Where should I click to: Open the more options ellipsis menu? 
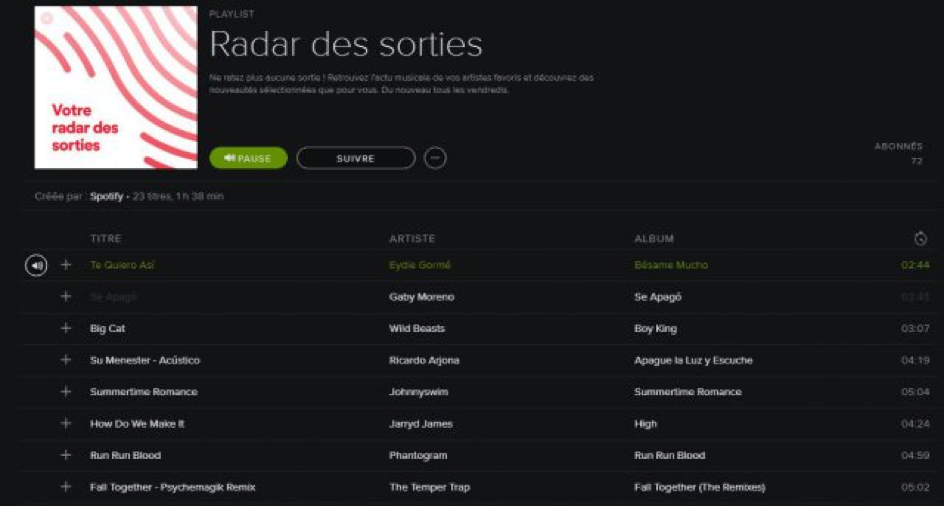(x=435, y=158)
